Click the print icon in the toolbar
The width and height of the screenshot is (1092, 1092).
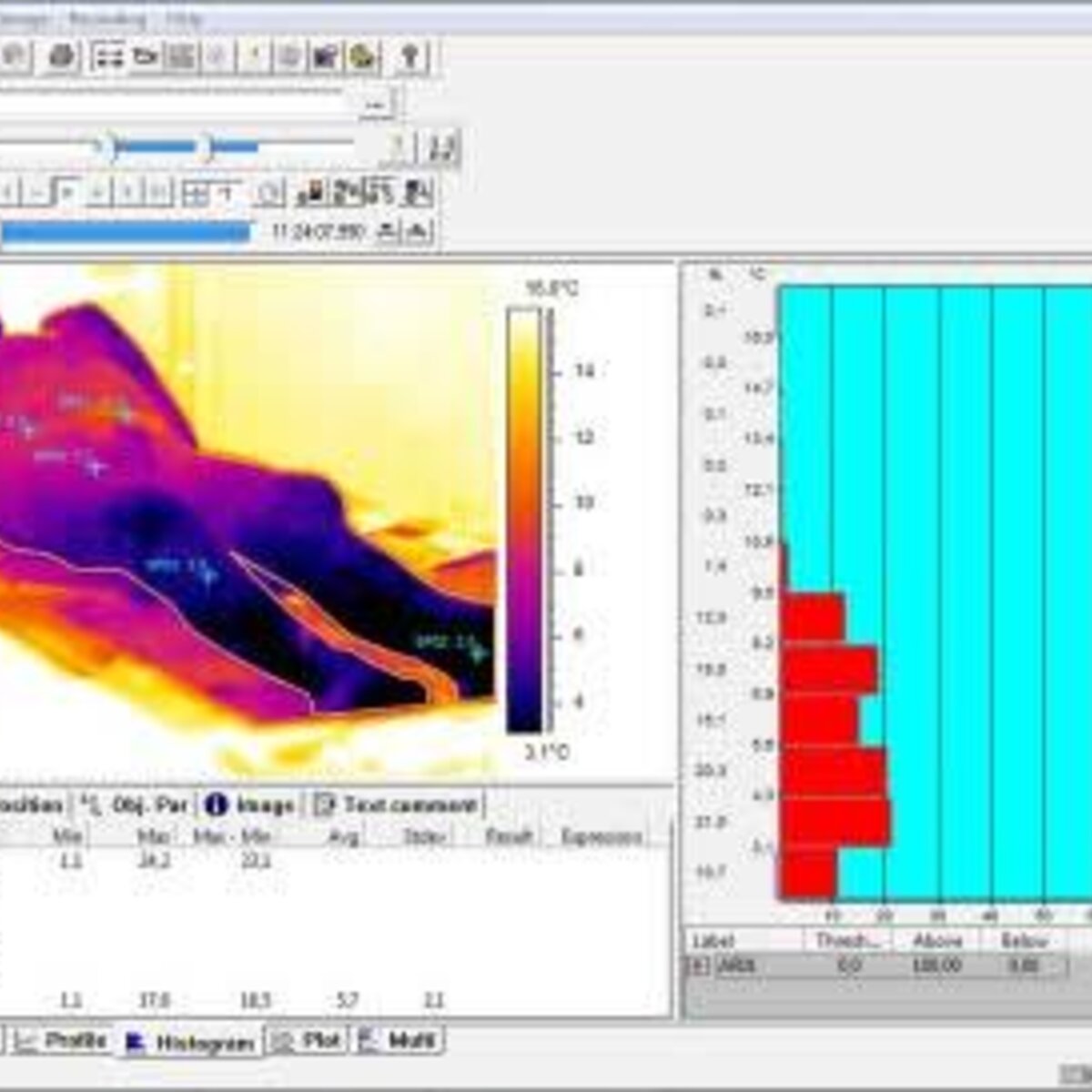coord(62,57)
